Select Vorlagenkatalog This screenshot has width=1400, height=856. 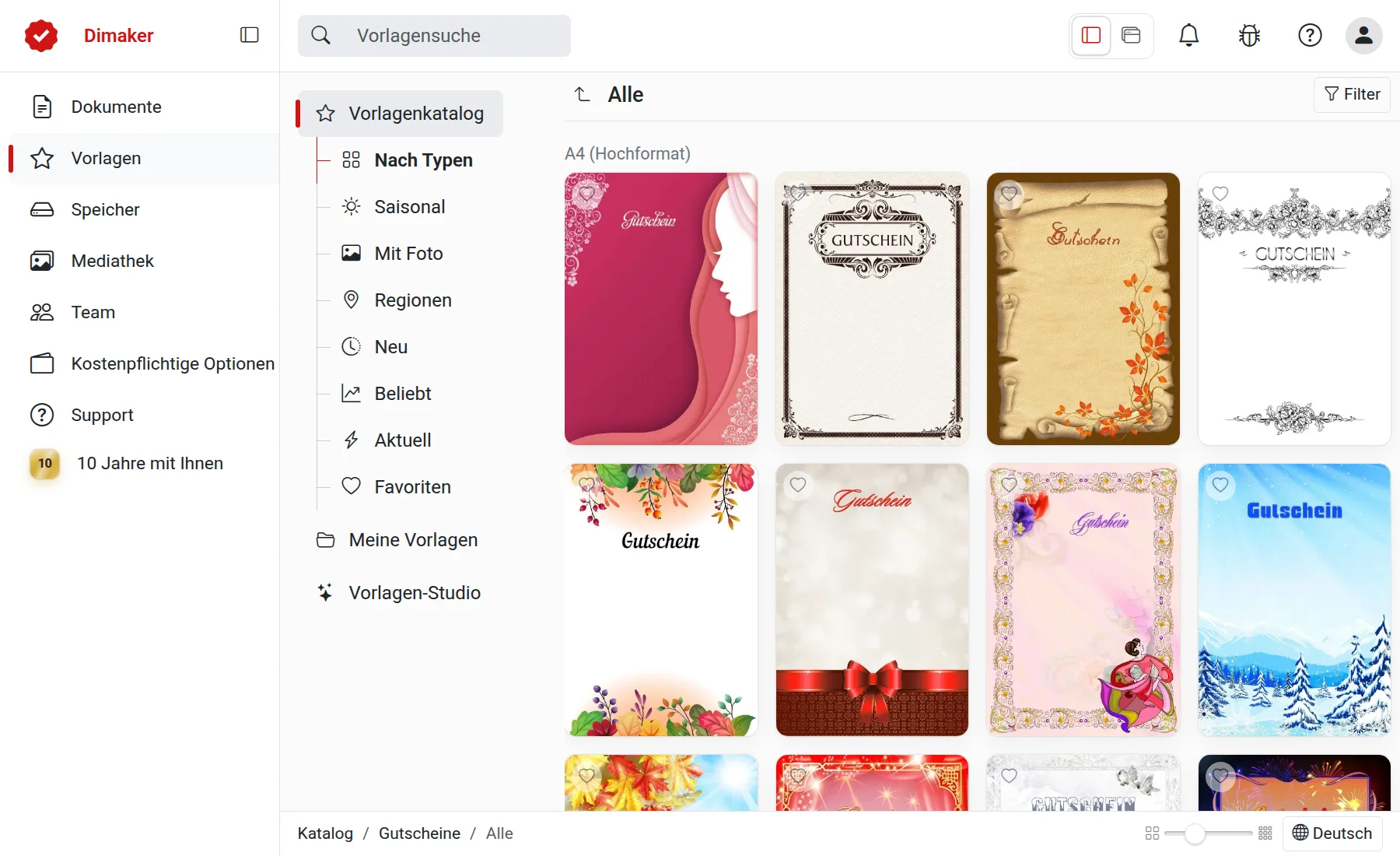[401, 114]
